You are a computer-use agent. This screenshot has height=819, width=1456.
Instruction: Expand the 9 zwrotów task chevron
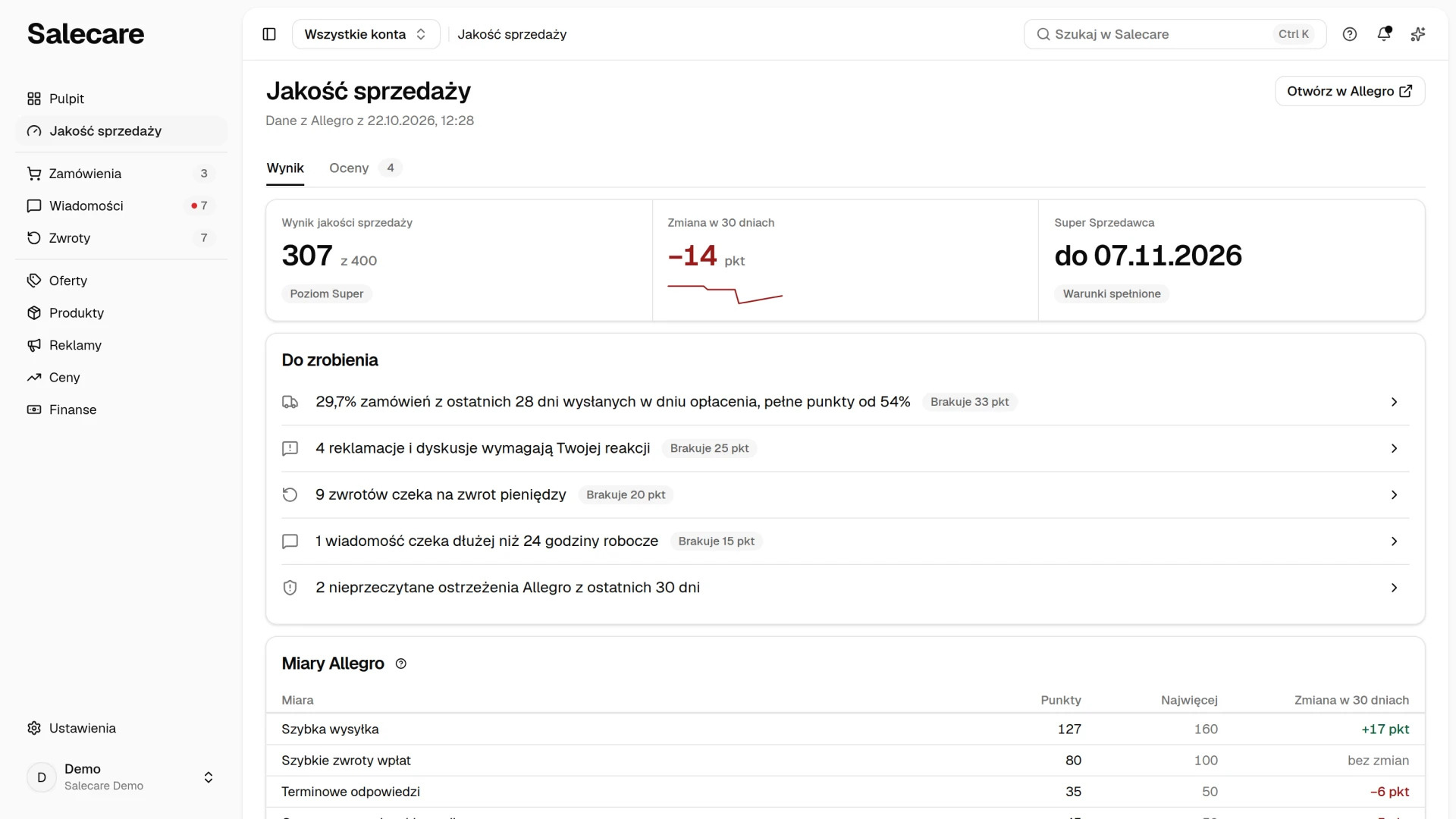[x=1394, y=495]
